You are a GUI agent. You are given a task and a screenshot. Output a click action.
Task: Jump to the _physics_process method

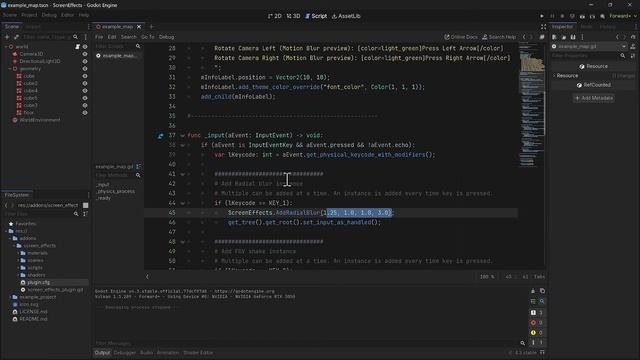tap(116, 191)
